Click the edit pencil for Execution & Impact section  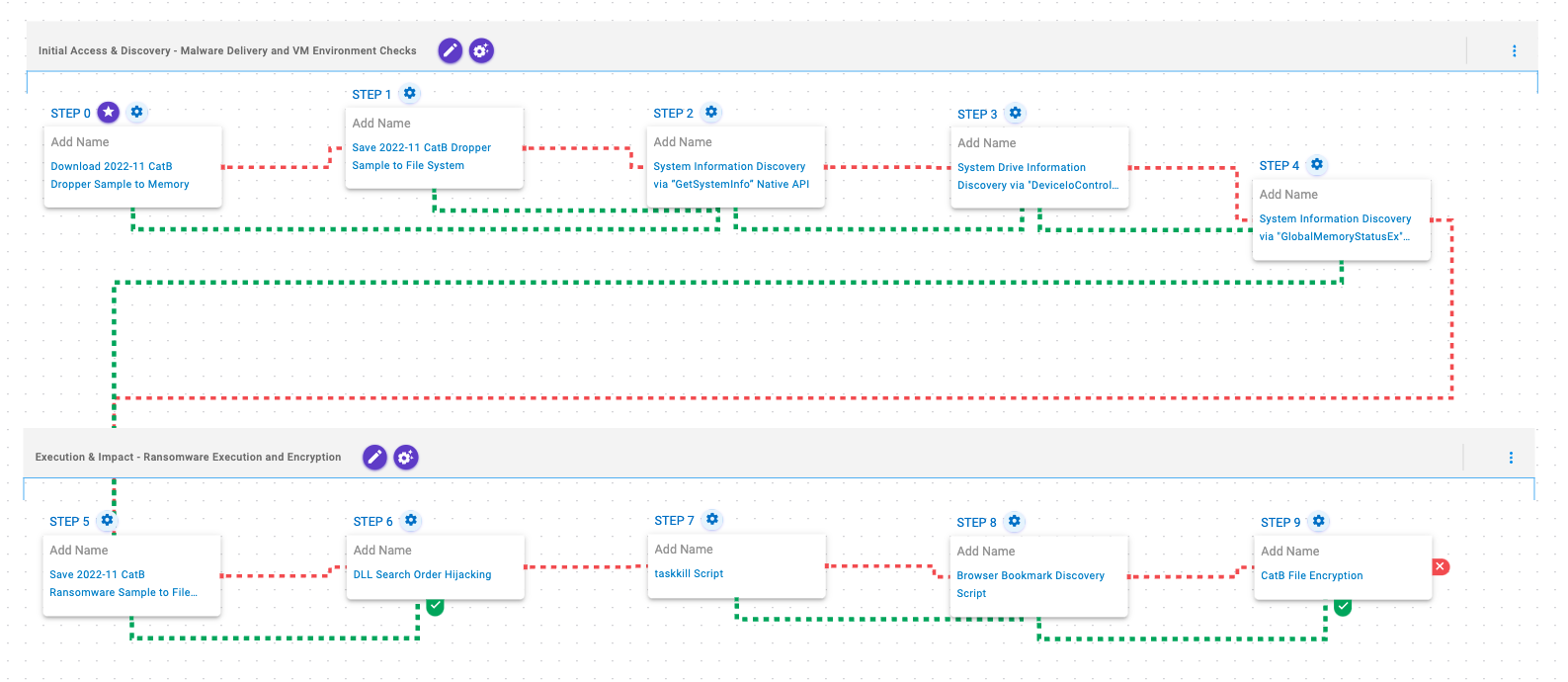(374, 457)
